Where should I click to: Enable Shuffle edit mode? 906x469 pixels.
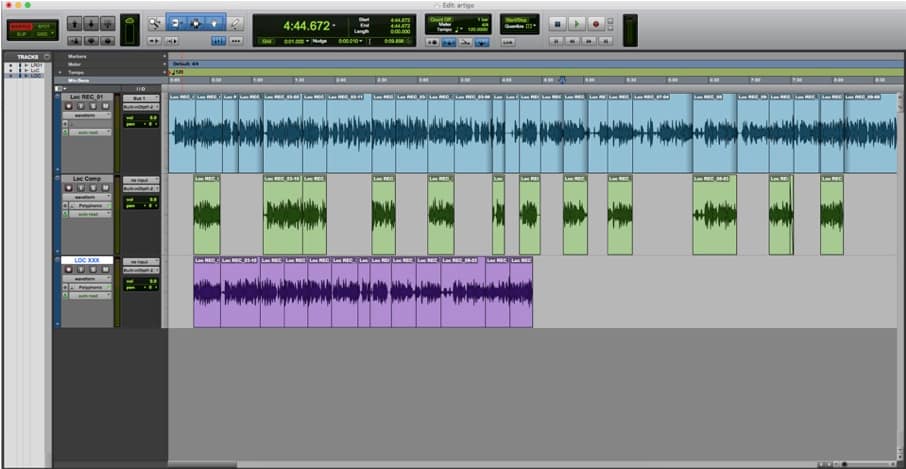point(19,24)
